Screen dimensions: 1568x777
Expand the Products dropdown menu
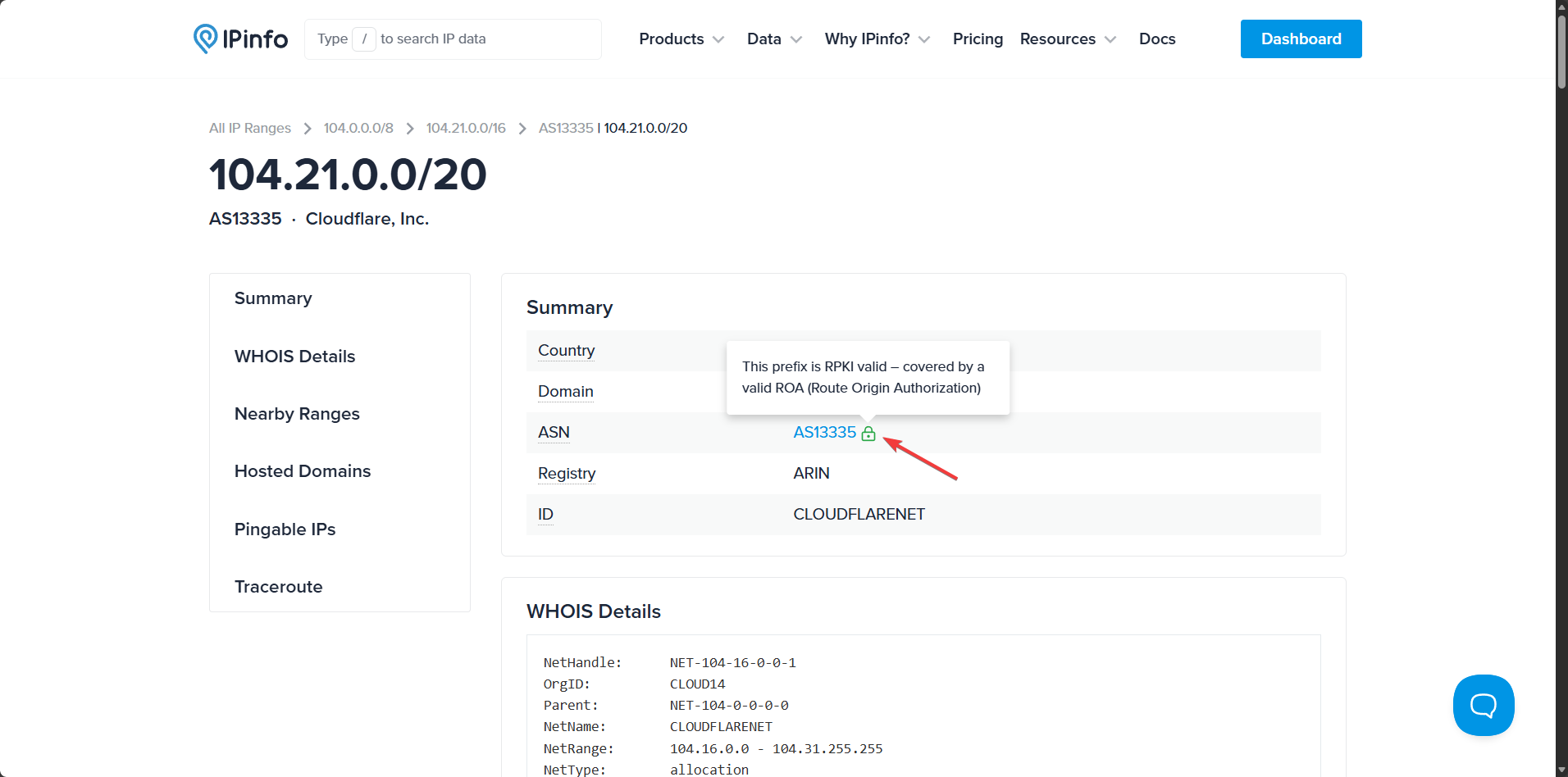[681, 39]
